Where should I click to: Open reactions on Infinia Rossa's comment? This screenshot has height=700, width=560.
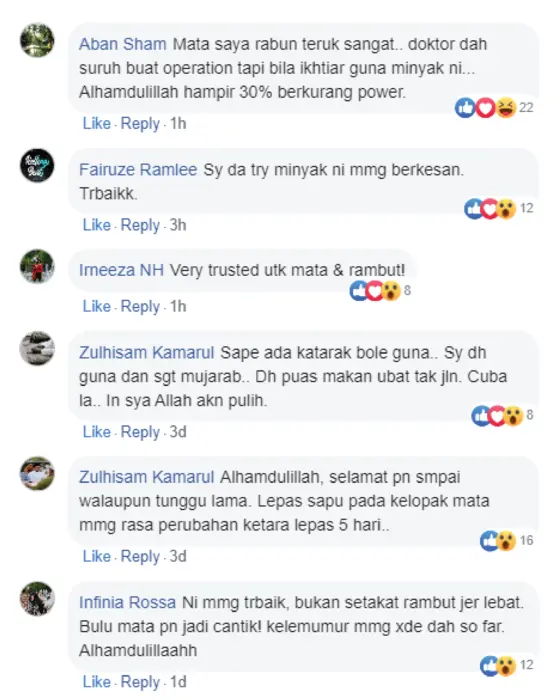[x=507, y=665]
